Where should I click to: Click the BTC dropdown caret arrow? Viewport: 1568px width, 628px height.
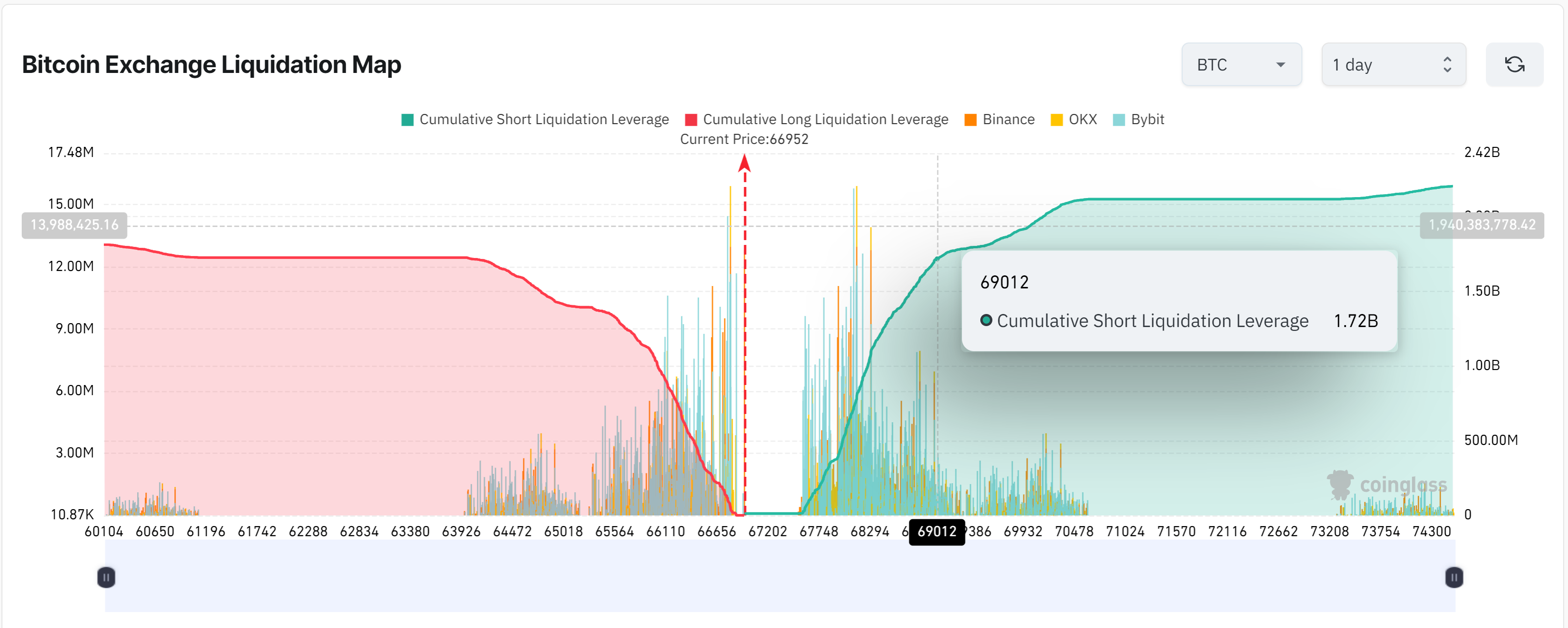(1280, 65)
